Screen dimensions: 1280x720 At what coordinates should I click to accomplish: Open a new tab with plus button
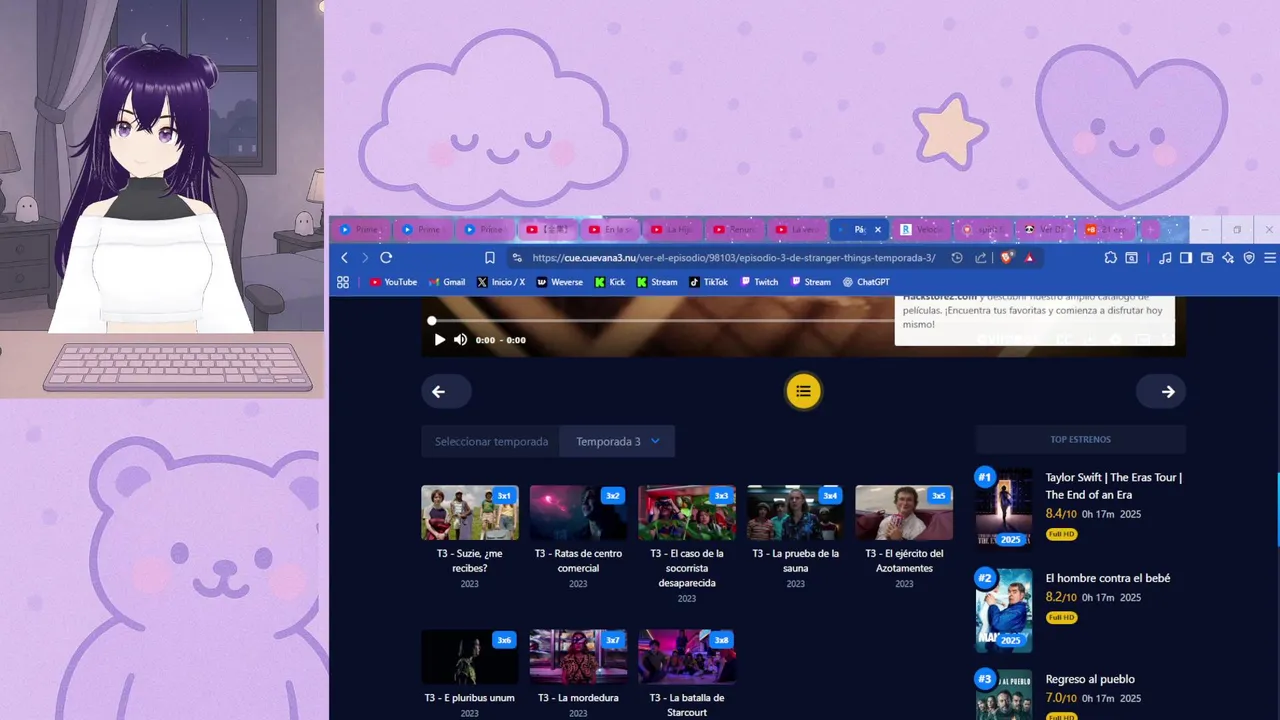pos(1150,230)
